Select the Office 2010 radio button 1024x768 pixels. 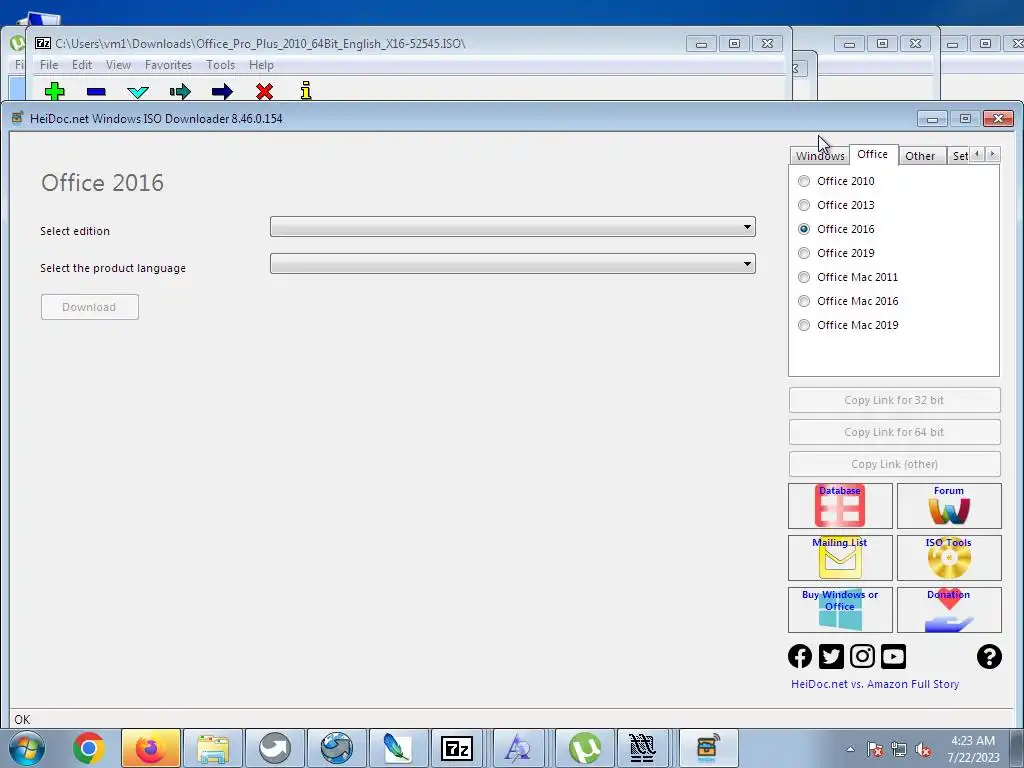click(804, 181)
